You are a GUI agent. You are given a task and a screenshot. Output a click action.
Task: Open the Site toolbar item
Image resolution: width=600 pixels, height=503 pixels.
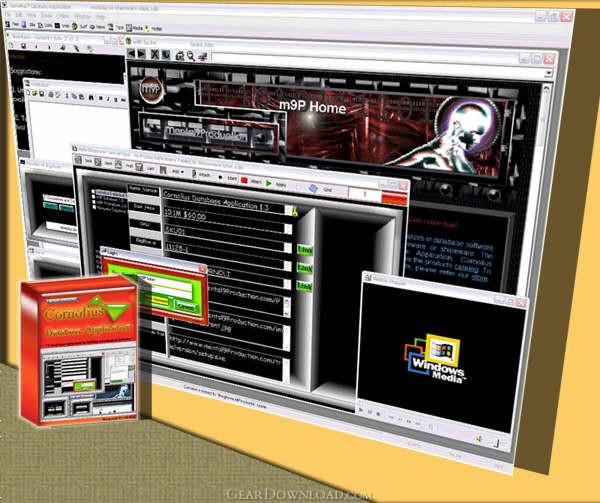[x=29, y=25]
